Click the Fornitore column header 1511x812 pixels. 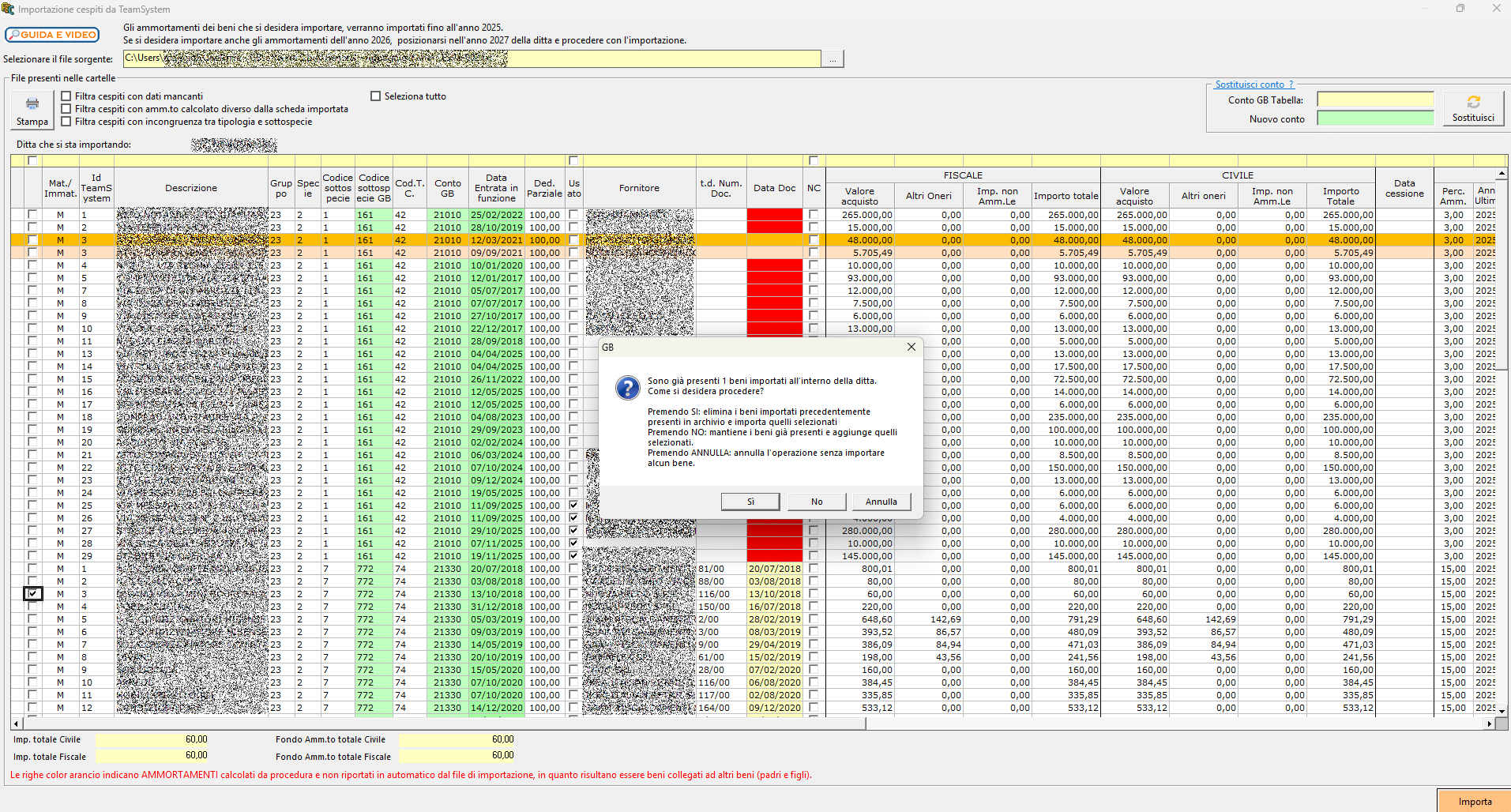(639, 188)
